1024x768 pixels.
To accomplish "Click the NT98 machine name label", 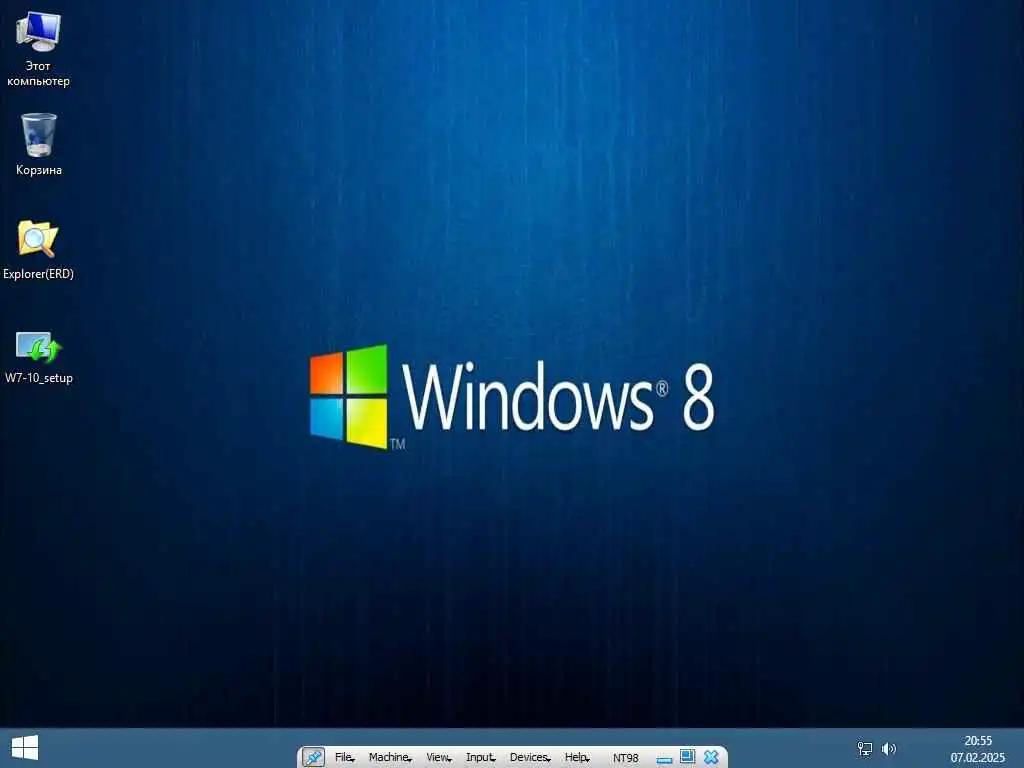I will tap(625, 758).
